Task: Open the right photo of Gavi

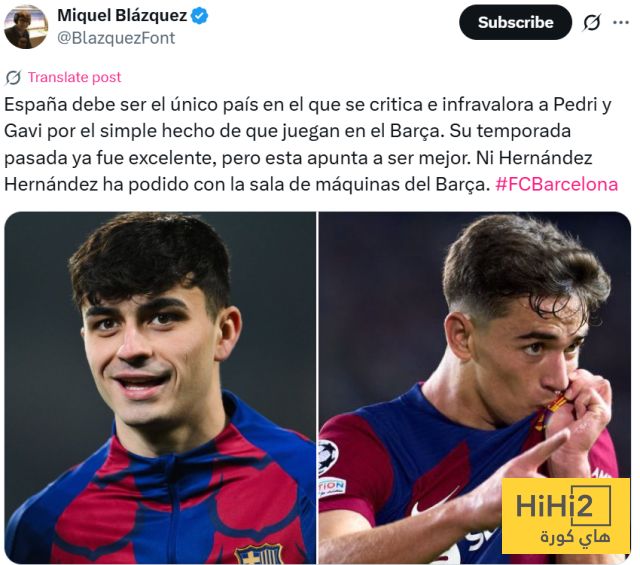Action: coord(475,387)
